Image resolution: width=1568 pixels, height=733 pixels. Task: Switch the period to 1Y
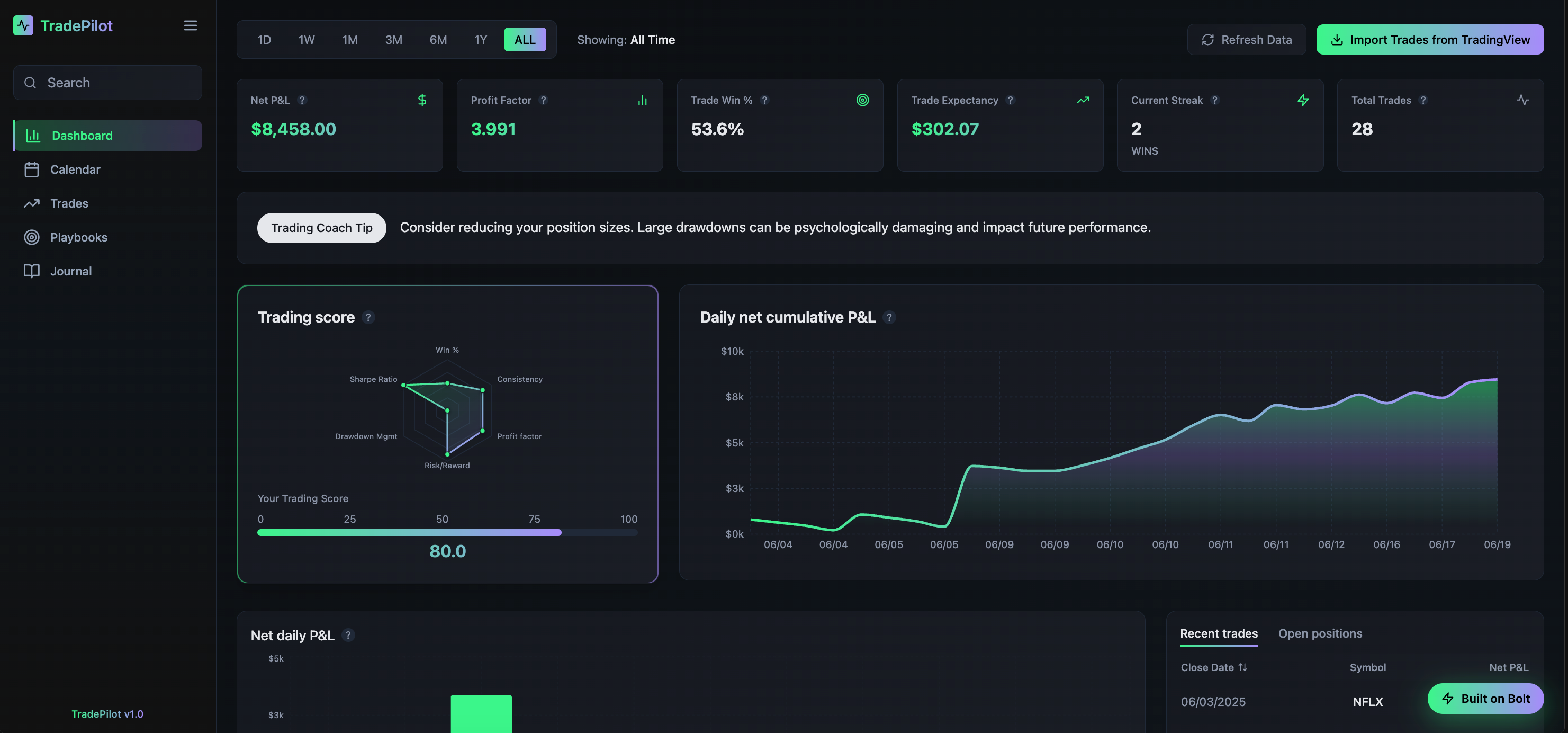pos(480,39)
